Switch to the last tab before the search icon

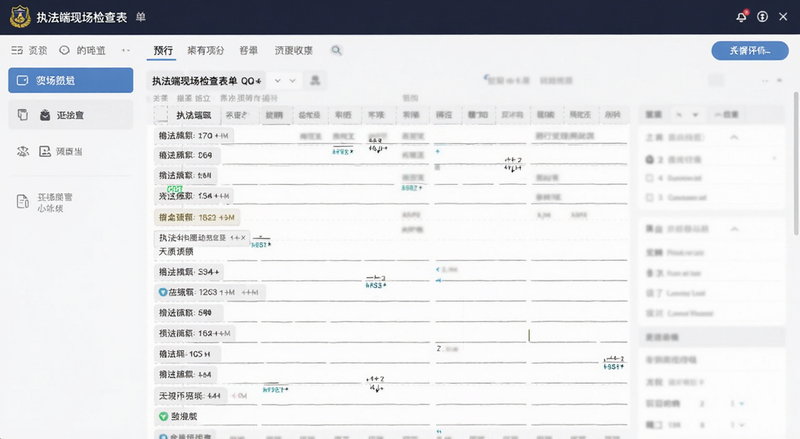click(x=293, y=51)
